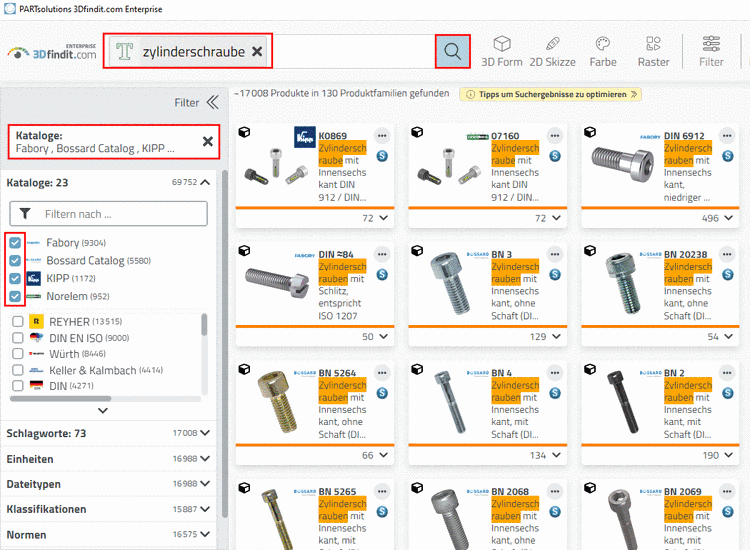Click the filter panel vertical scrollbar
Viewport: 750px width, 550px height.
(225, 344)
